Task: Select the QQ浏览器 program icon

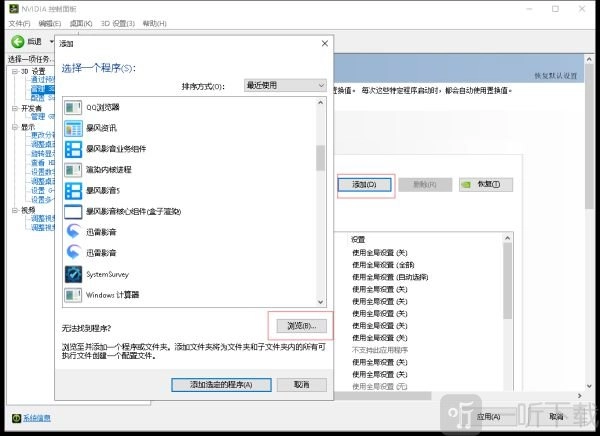Action: pos(72,108)
